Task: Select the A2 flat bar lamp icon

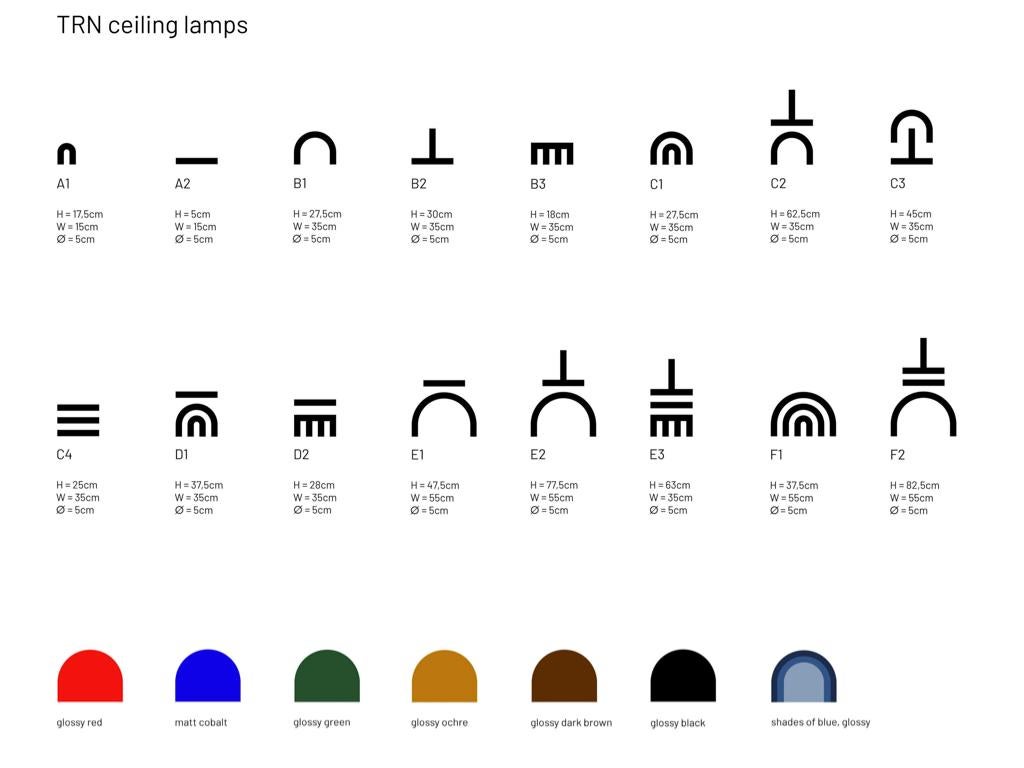Action: 196,160
